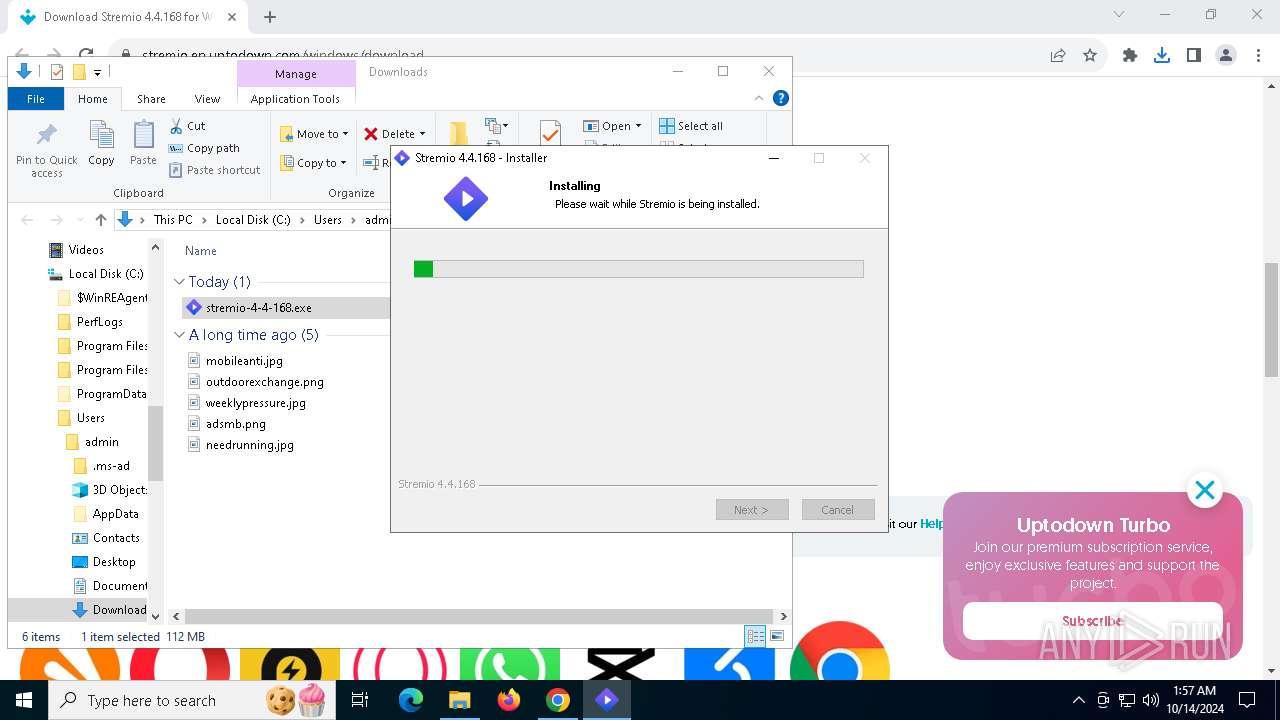Switch to details view icon
1280x720 pixels.
756,636
